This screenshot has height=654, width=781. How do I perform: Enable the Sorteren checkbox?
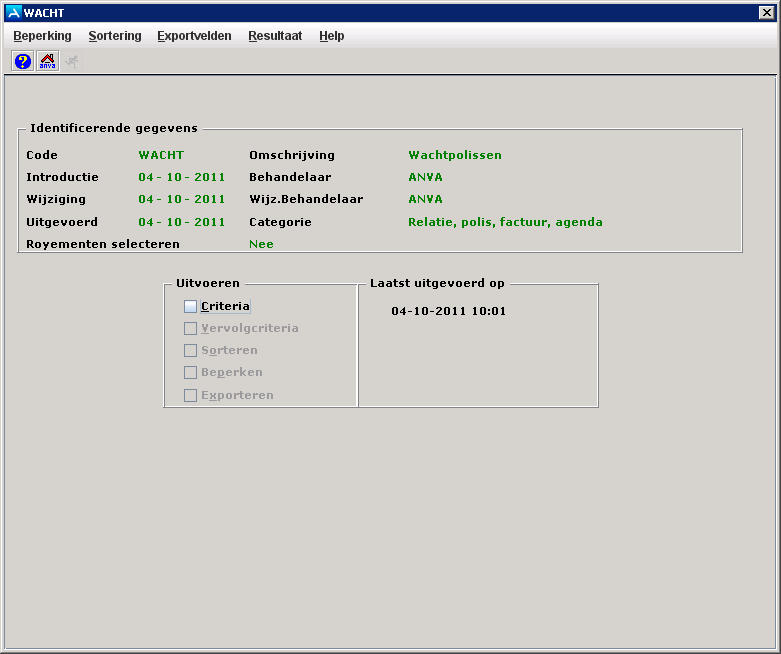pyautogui.click(x=191, y=351)
